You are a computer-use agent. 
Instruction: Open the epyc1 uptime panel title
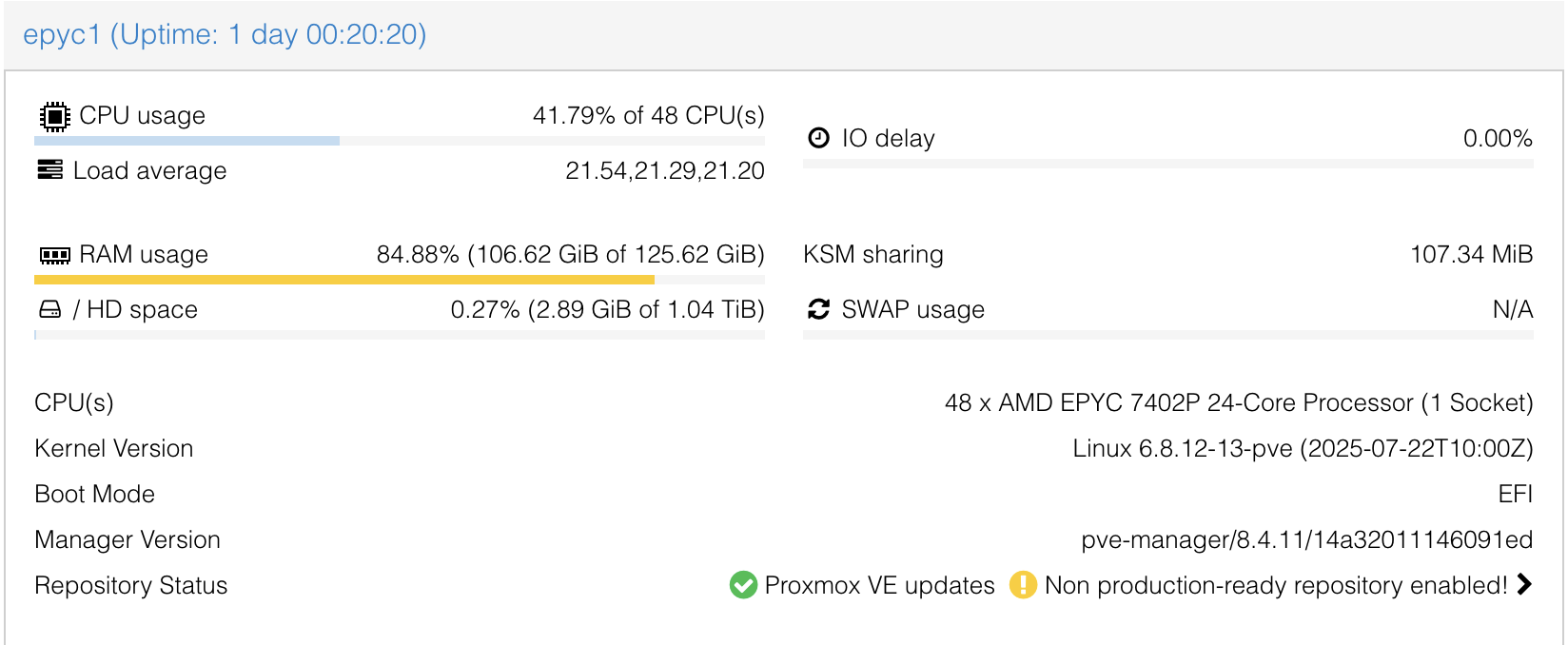click(225, 34)
